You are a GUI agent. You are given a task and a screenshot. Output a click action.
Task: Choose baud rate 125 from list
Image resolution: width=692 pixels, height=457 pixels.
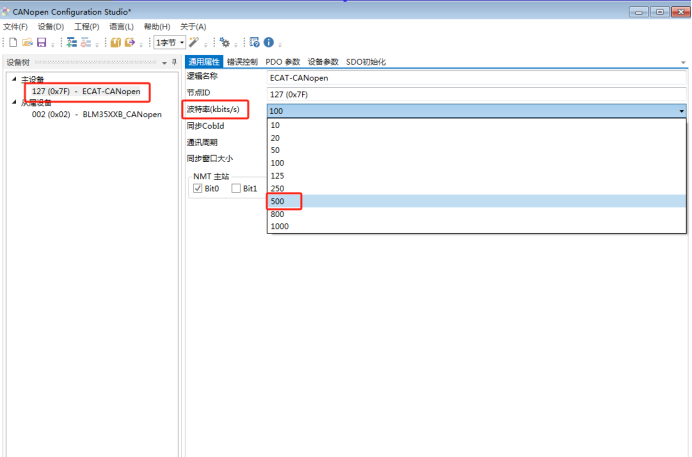477,176
